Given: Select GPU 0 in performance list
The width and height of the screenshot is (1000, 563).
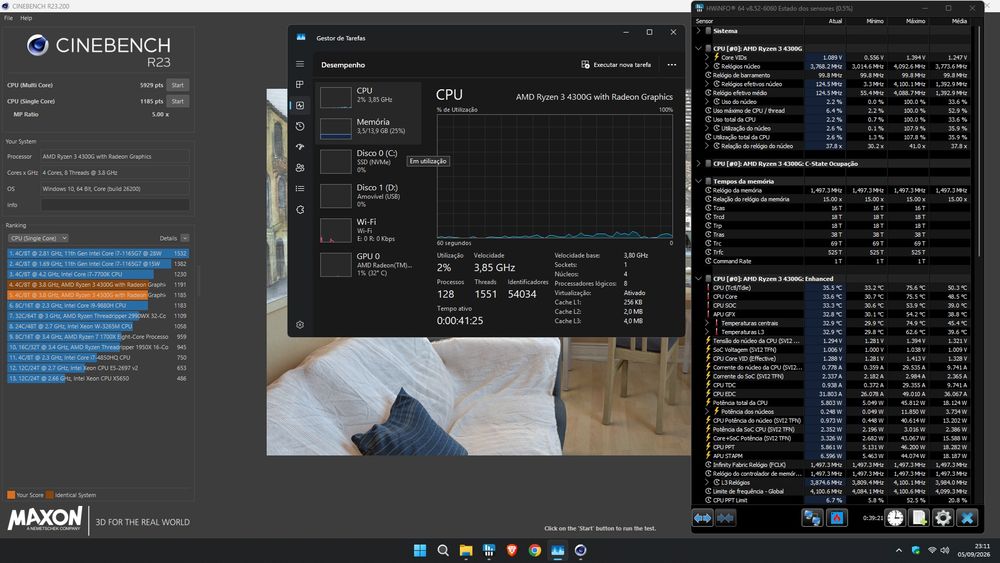Looking at the screenshot, I should pos(369,265).
